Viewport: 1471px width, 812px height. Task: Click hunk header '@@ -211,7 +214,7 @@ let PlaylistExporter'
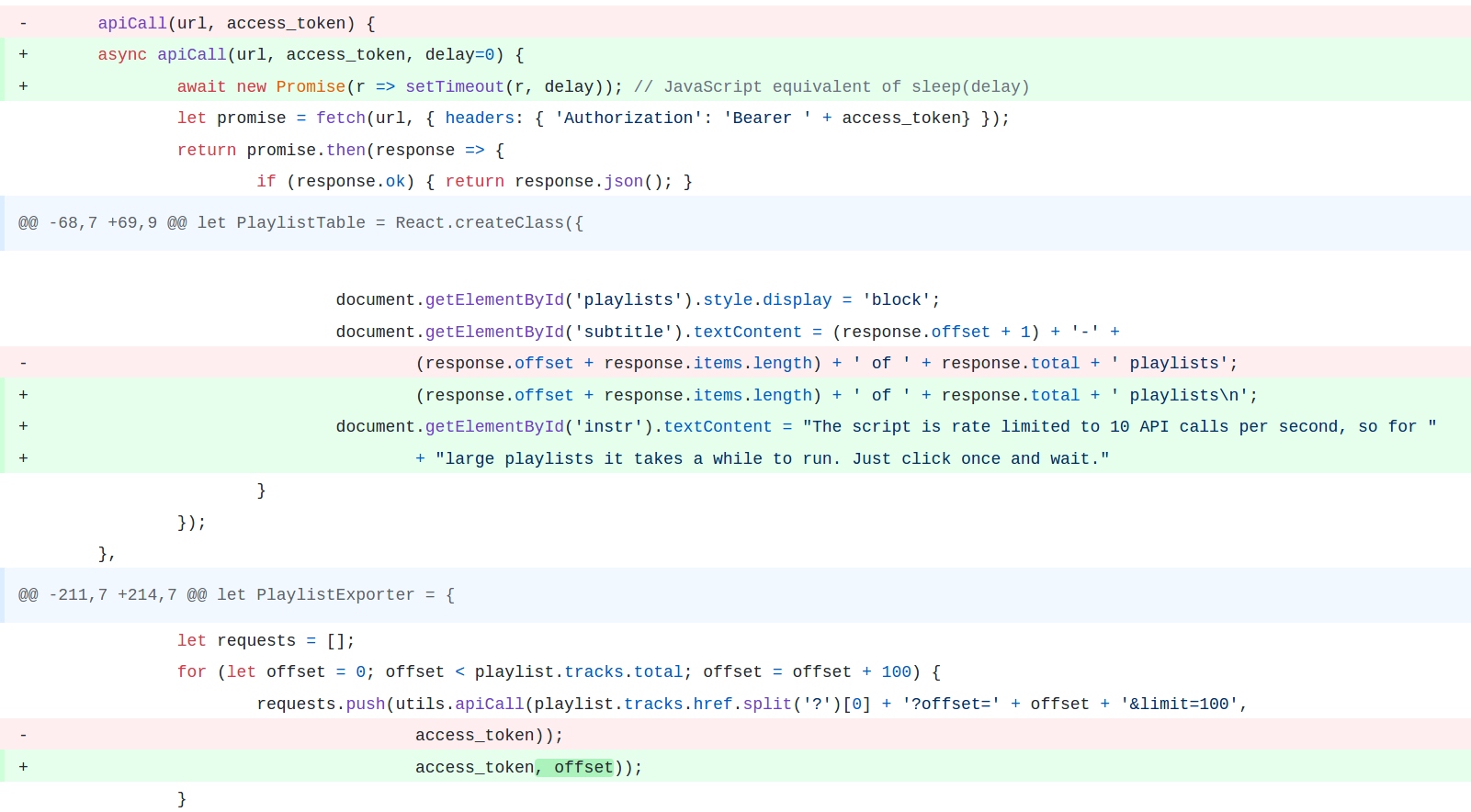[x=735, y=595]
